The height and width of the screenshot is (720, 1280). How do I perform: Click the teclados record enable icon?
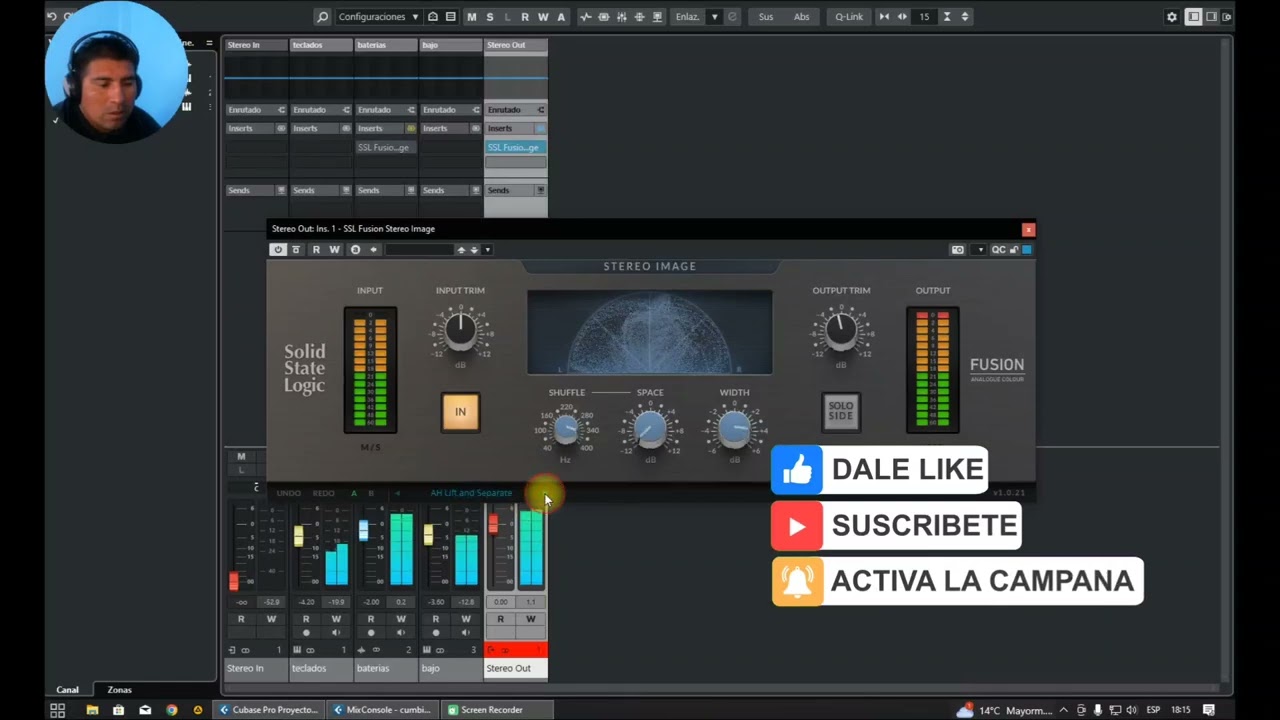pyautogui.click(x=306, y=633)
